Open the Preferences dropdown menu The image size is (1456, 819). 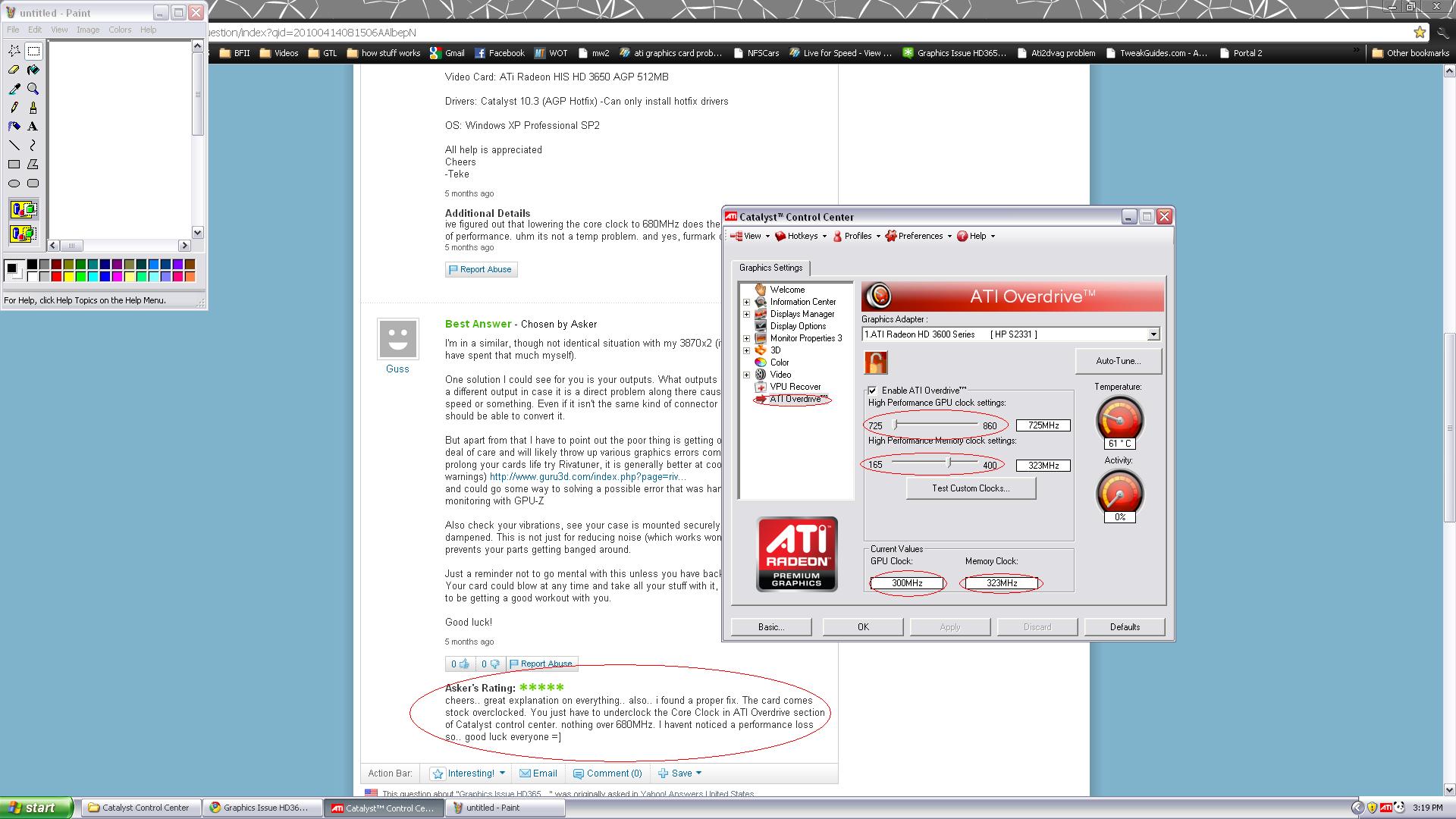918,236
